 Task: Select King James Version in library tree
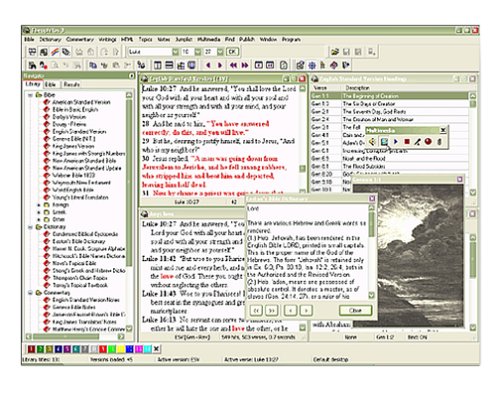tap(73, 146)
